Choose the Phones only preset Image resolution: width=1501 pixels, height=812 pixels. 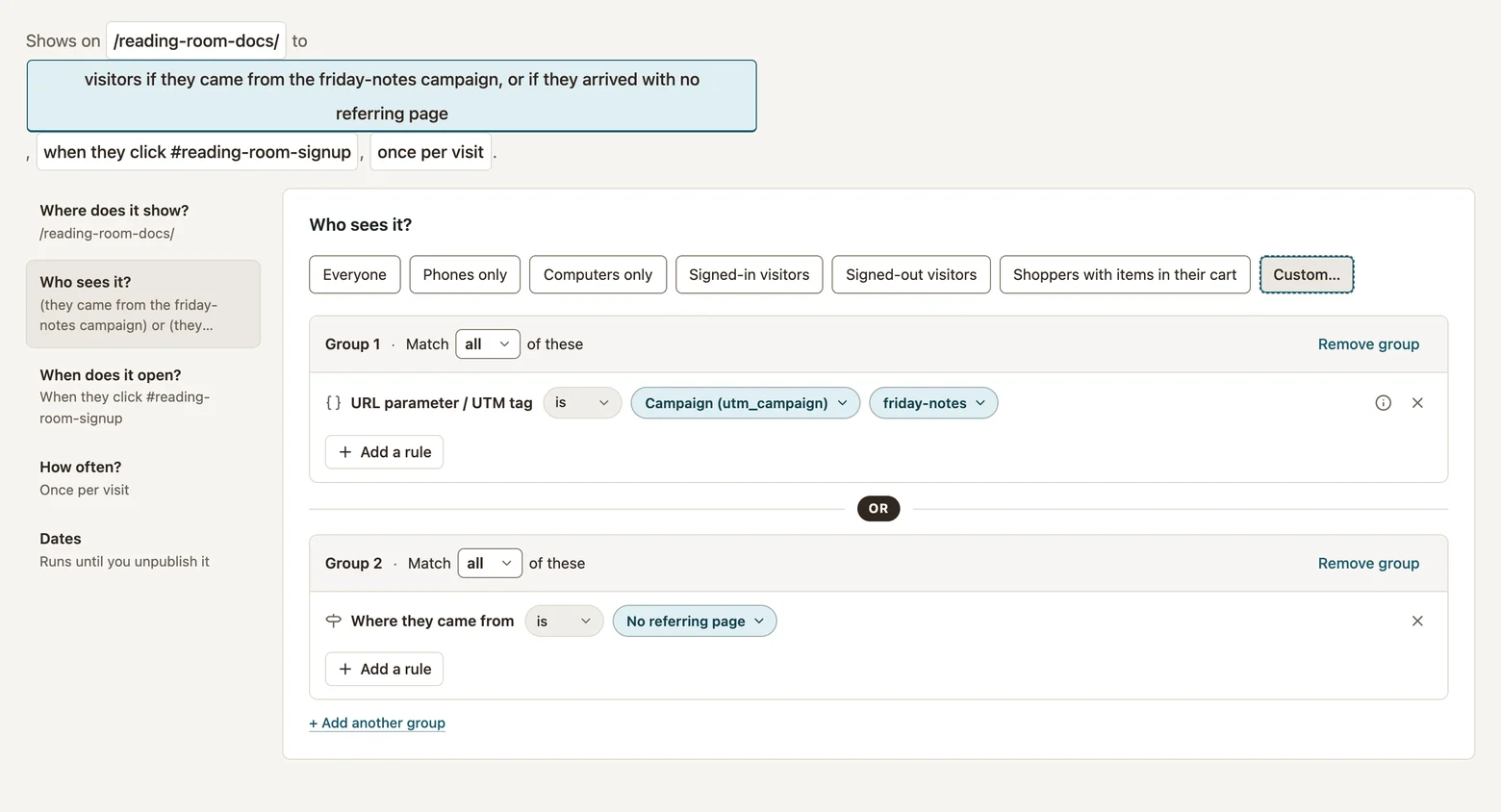465,275
